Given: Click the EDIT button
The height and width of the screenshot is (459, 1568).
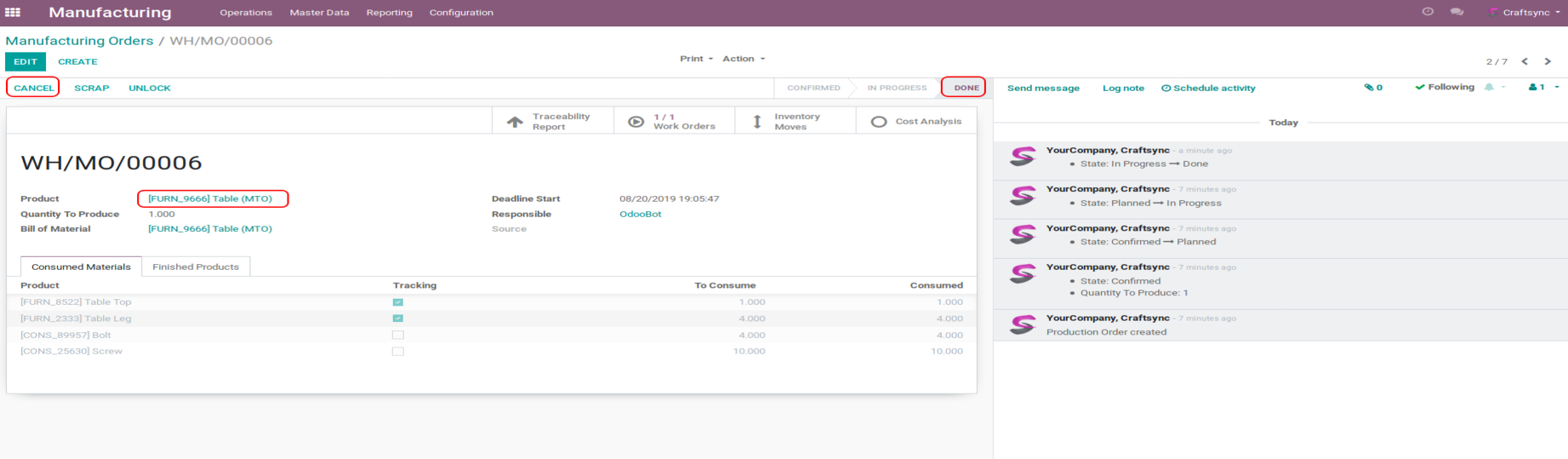Looking at the screenshot, I should click(26, 61).
